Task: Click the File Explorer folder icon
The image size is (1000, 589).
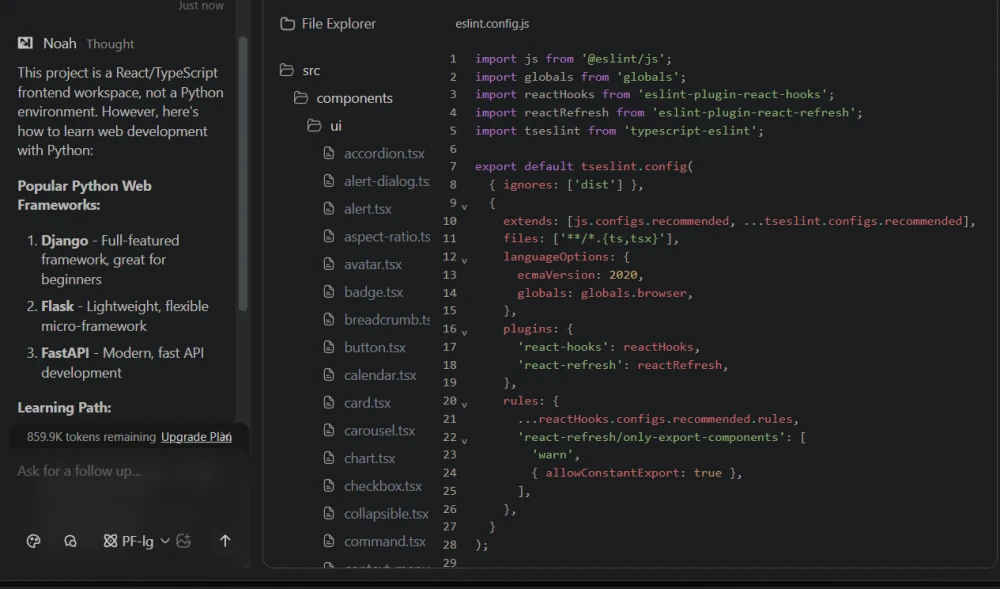Action: click(x=287, y=24)
